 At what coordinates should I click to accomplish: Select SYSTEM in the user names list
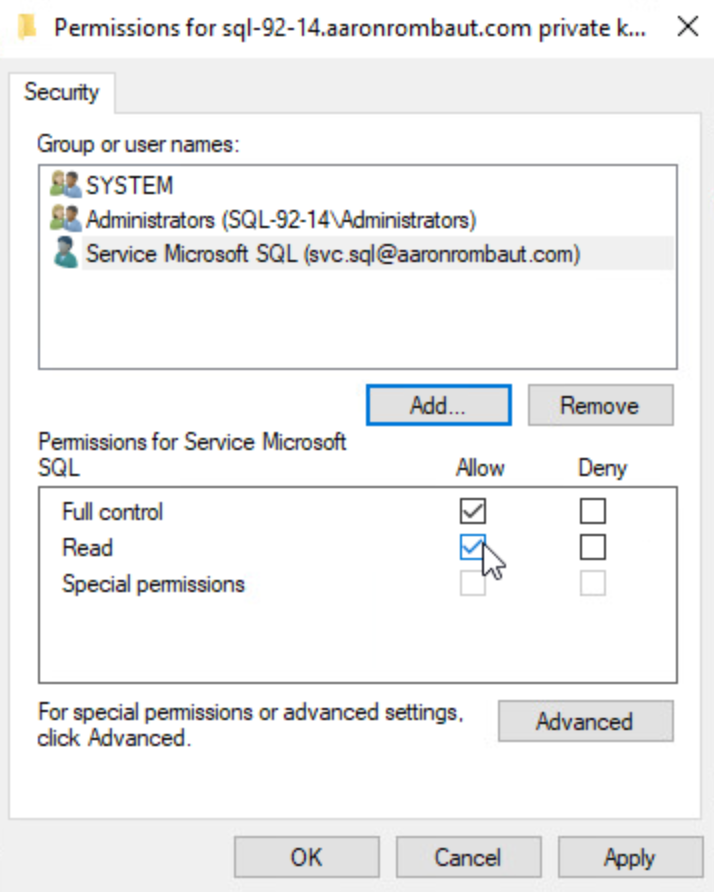pos(129,186)
